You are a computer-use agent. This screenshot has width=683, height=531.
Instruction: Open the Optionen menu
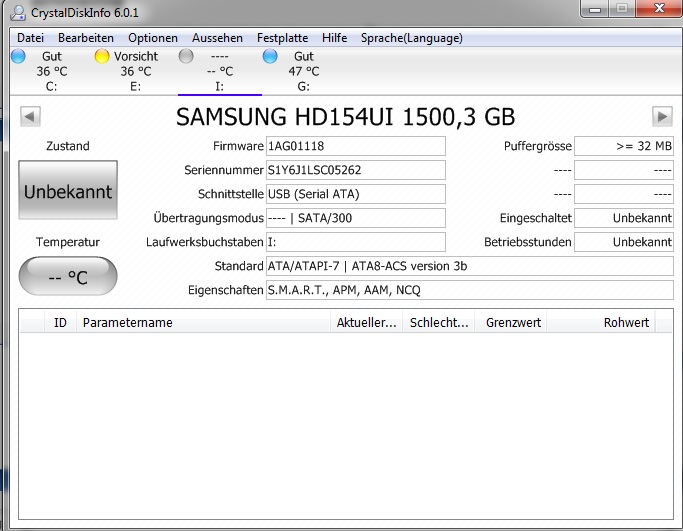coord(153,38)
